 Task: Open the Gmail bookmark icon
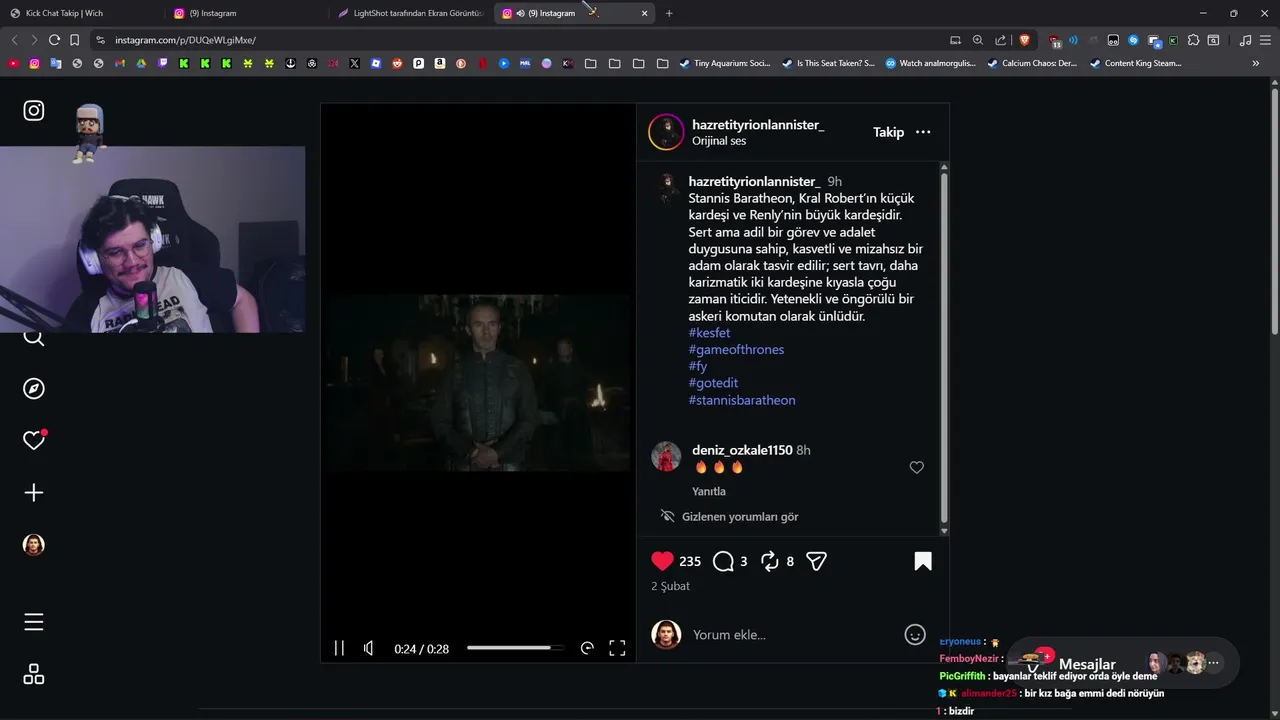pyautogui.click(x=120, y=63)
